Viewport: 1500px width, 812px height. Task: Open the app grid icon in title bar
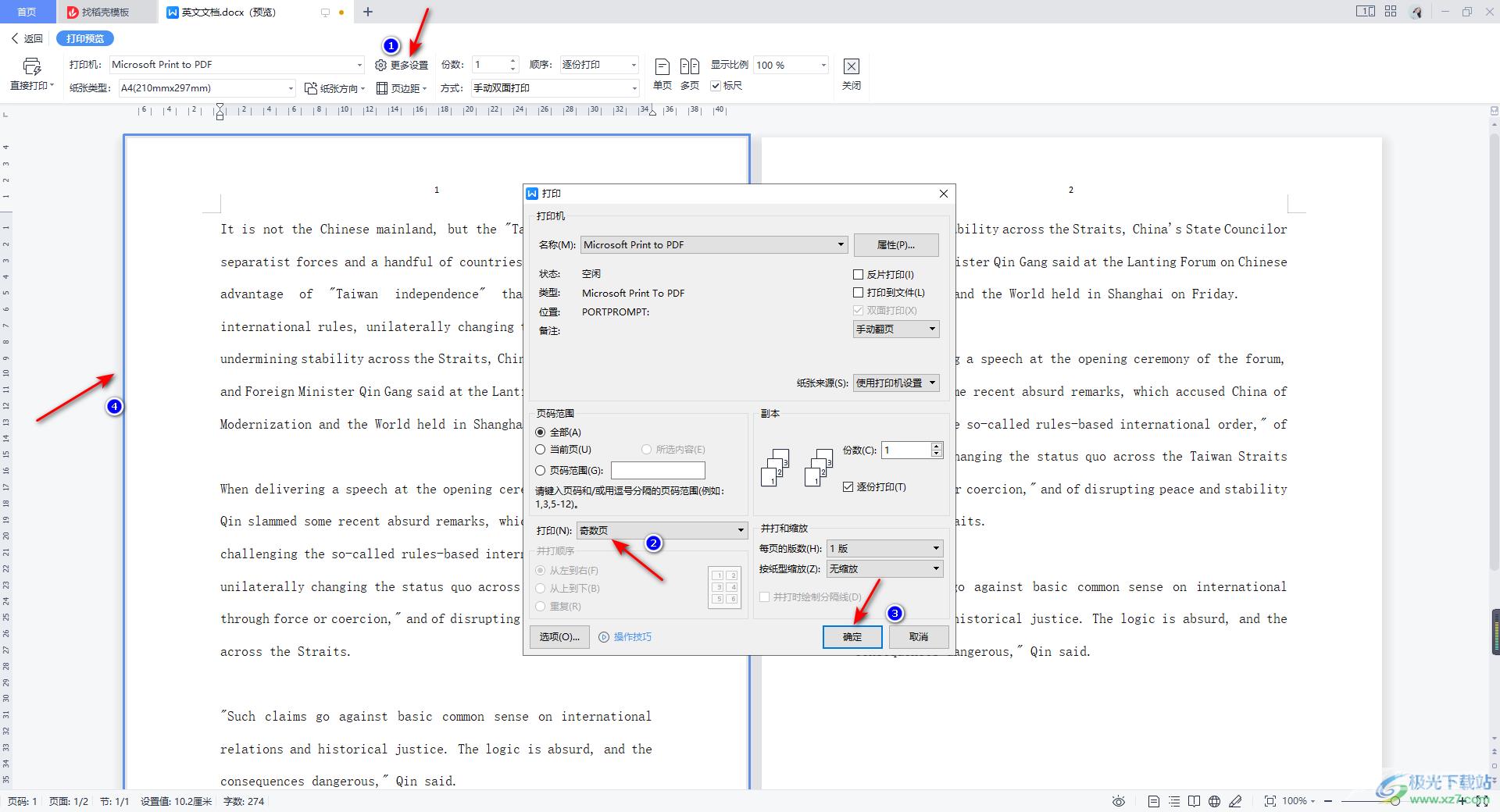pos(1391,12)
